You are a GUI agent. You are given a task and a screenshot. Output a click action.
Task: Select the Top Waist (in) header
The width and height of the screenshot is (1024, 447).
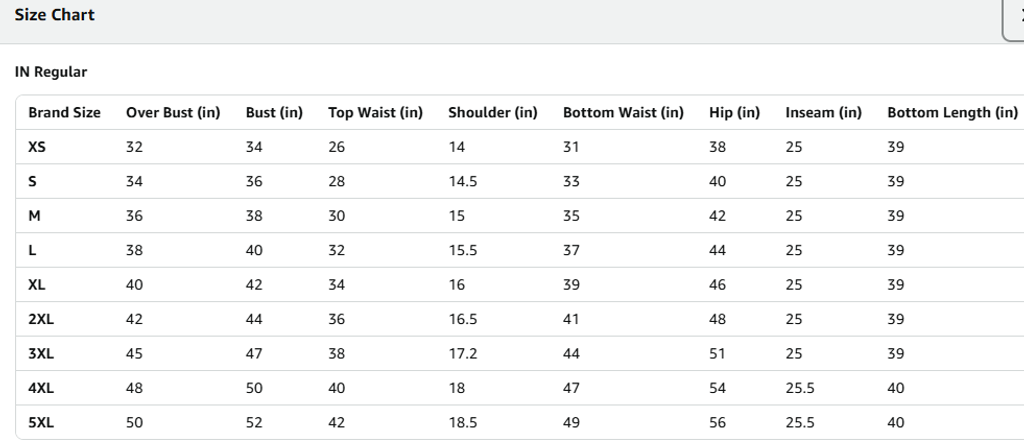376,112
